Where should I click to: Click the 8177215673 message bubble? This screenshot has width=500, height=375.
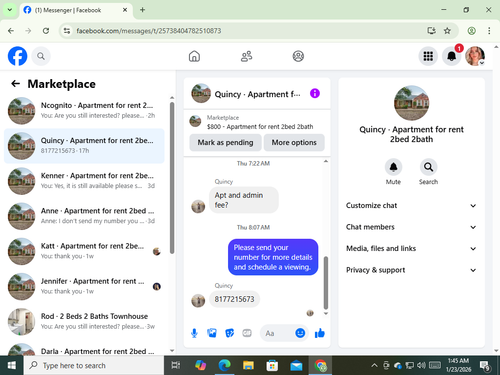click(234, 299)
